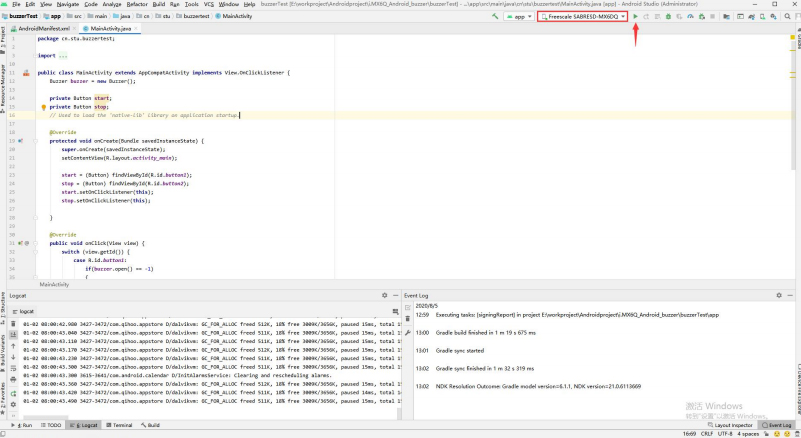The height and width of the screenshot is (438, 801).
Task: Open the Layout Inspector button
Action: [x=730, y=425]
